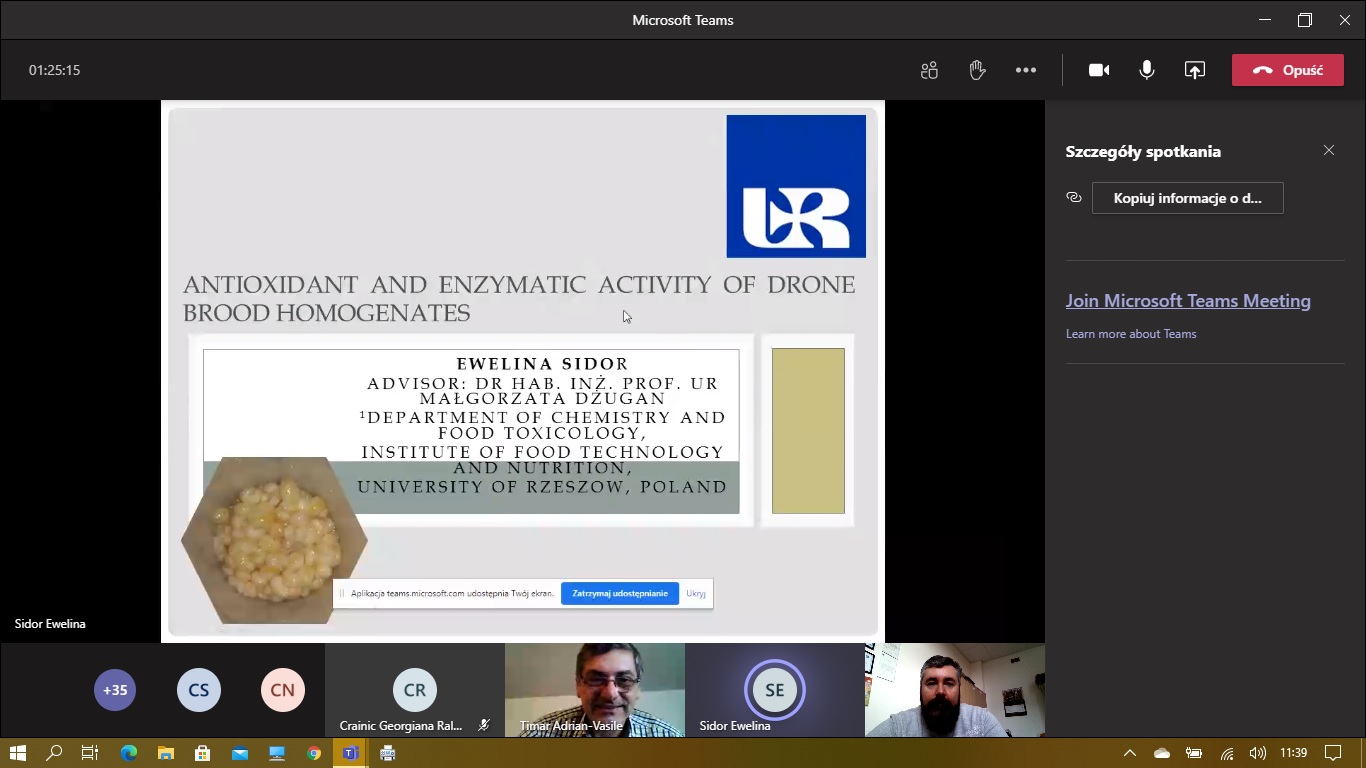
Task: Click Kopiuj informacje o d... button
Action: click(1187, 198)
